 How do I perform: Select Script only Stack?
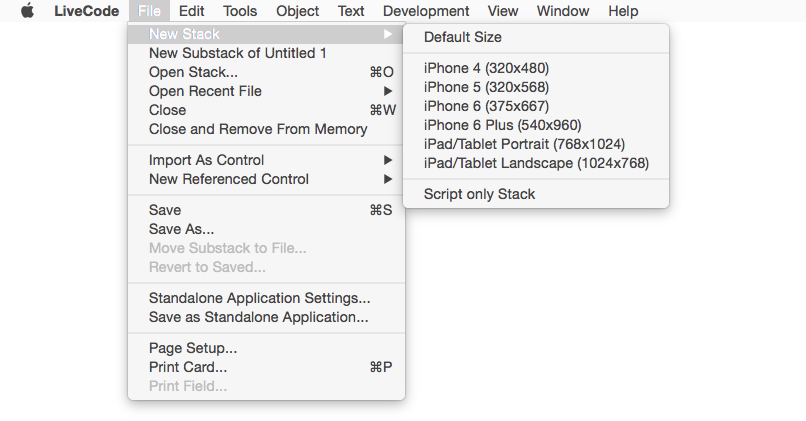pos(479,194)
